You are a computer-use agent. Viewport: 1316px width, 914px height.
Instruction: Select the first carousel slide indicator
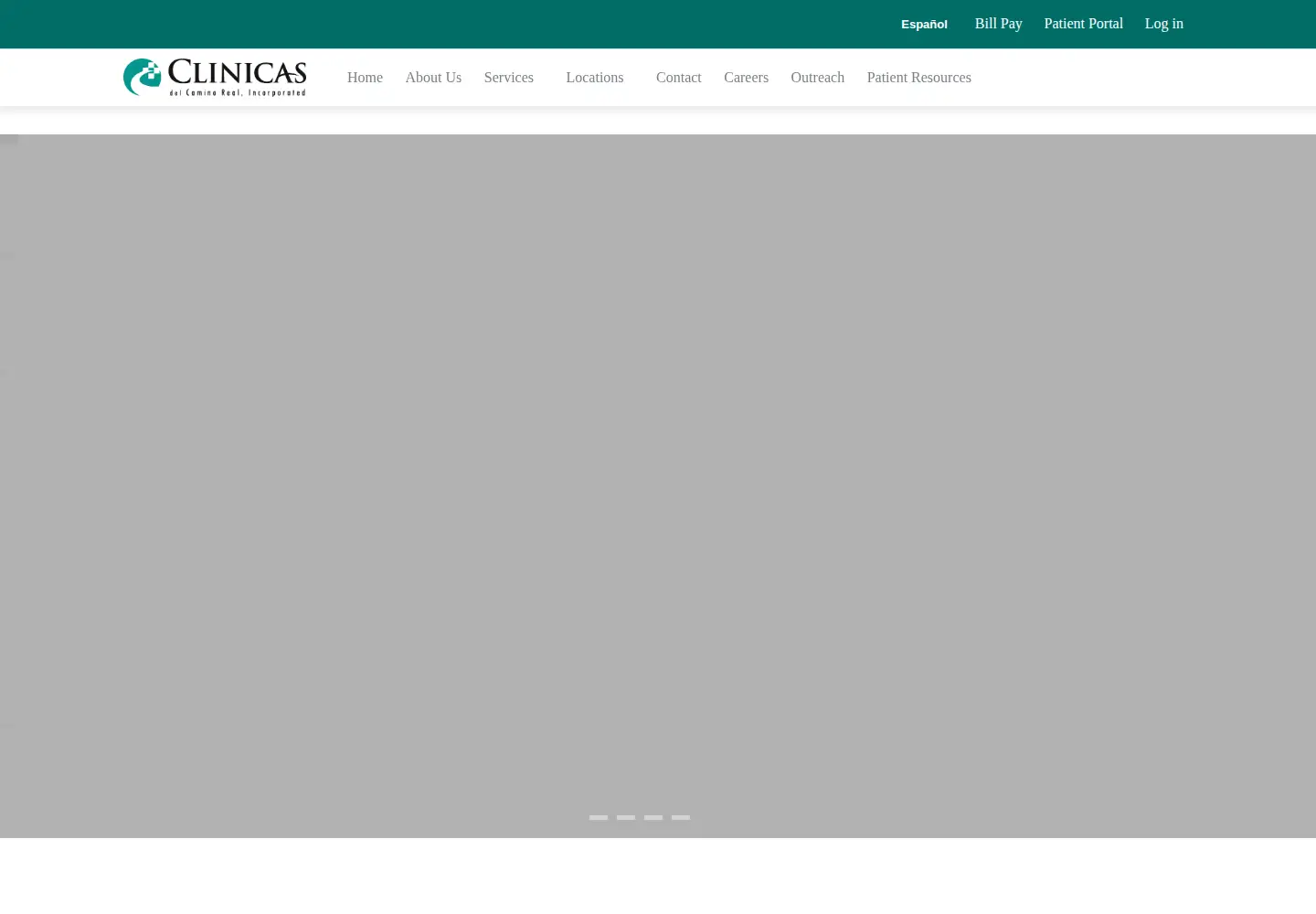pos(599,817)
